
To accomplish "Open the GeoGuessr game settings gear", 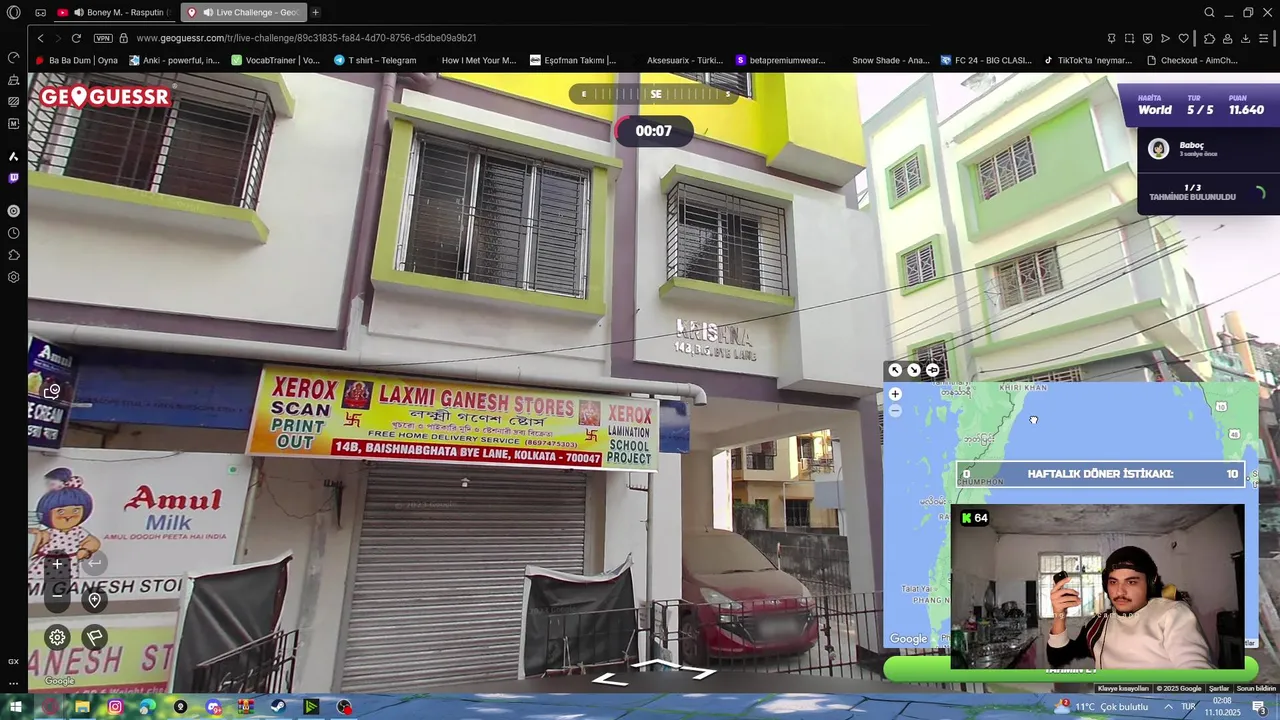I will pyautogui.click(x=57, y=637).
